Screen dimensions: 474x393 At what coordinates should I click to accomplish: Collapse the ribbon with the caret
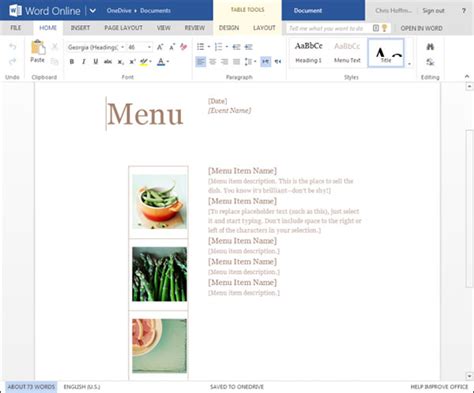467,76
